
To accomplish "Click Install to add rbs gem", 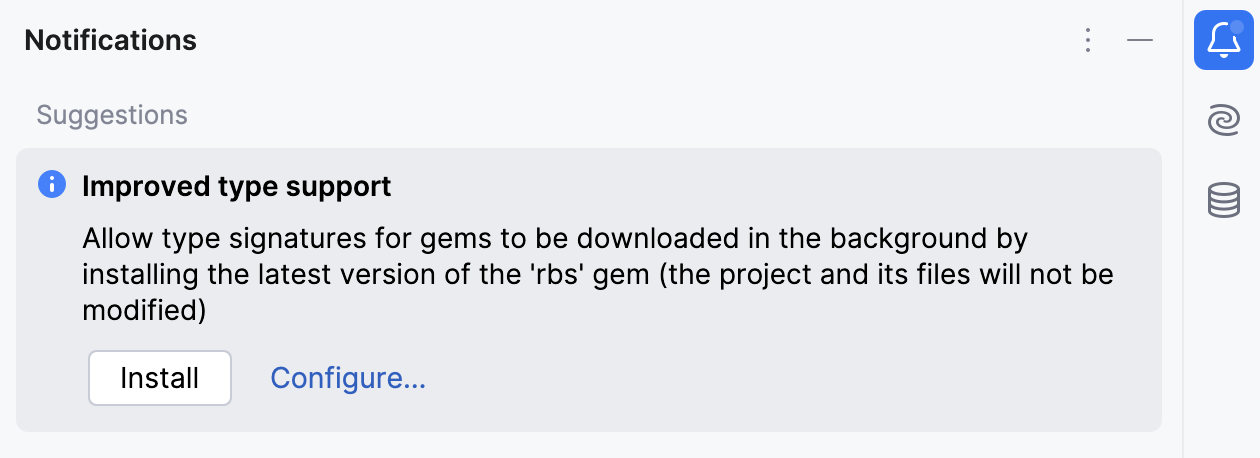I will (x=160, y=378).
